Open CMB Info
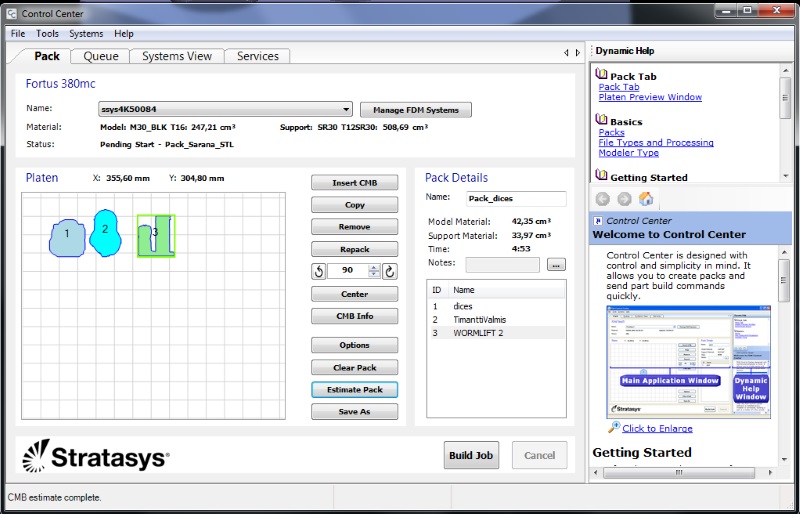This screenshot has height=514, width=800. 355,316
